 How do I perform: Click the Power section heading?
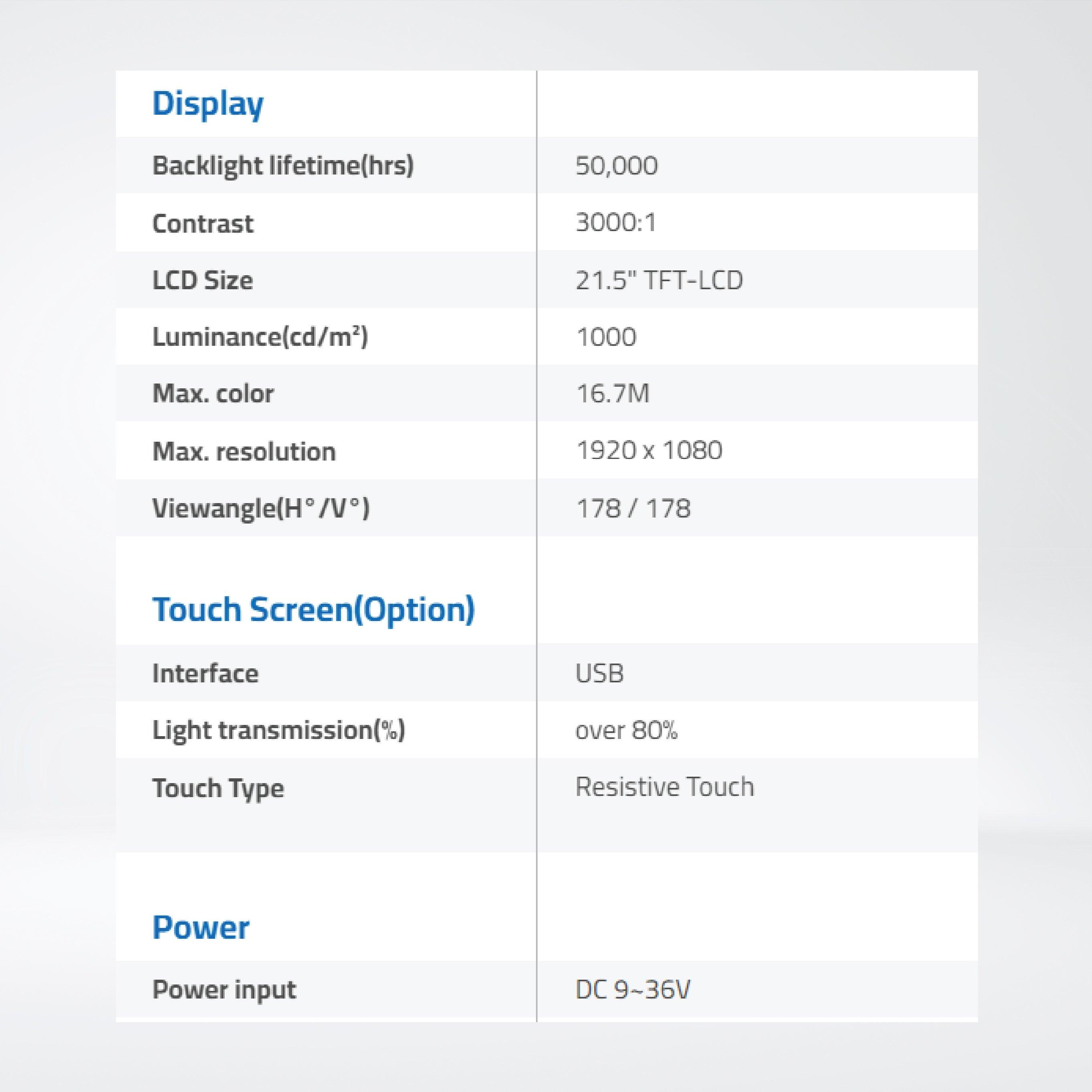click(x=201, y=928)
